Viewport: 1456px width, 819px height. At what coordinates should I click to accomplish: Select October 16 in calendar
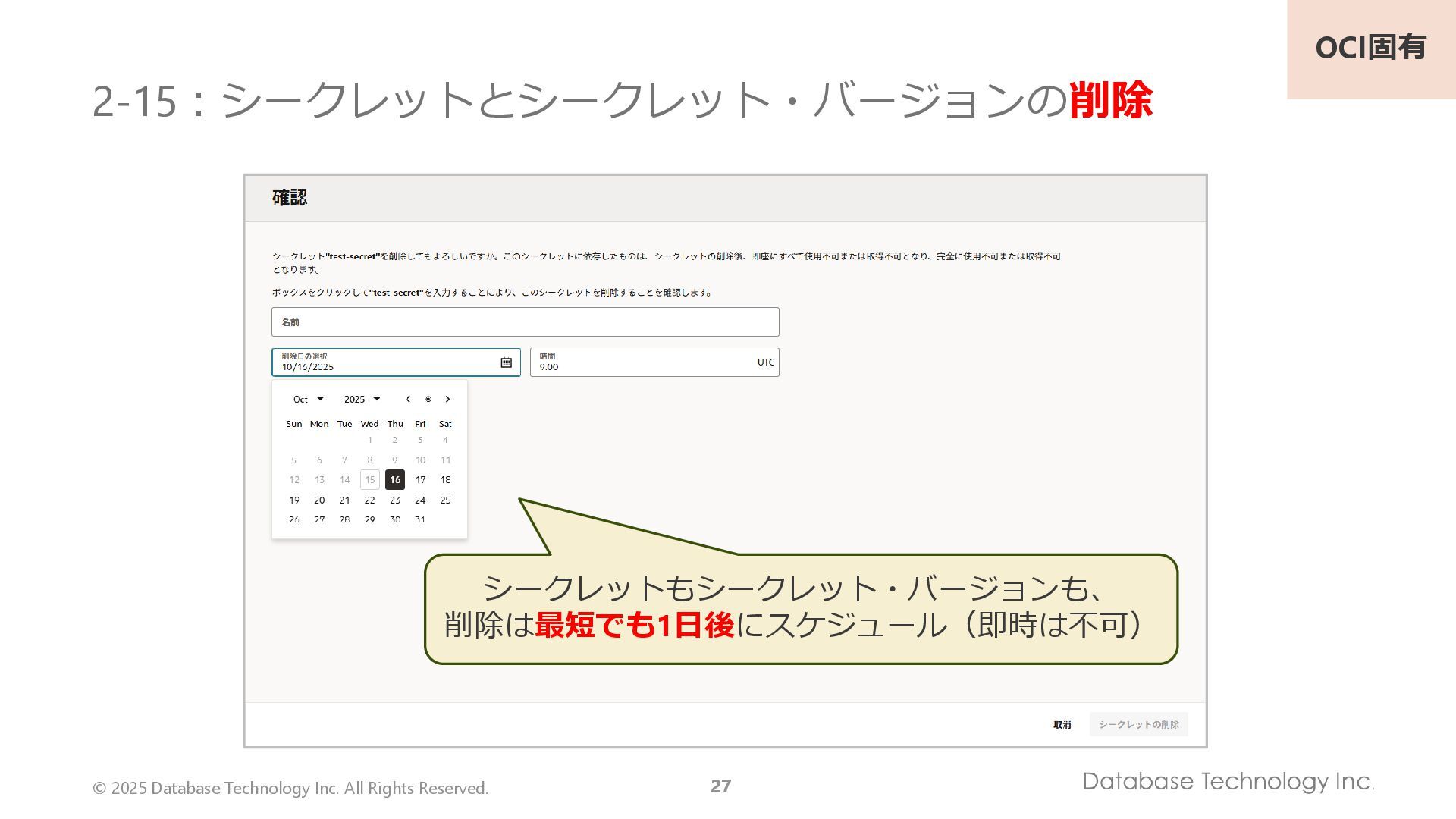[x=394, y=479]
